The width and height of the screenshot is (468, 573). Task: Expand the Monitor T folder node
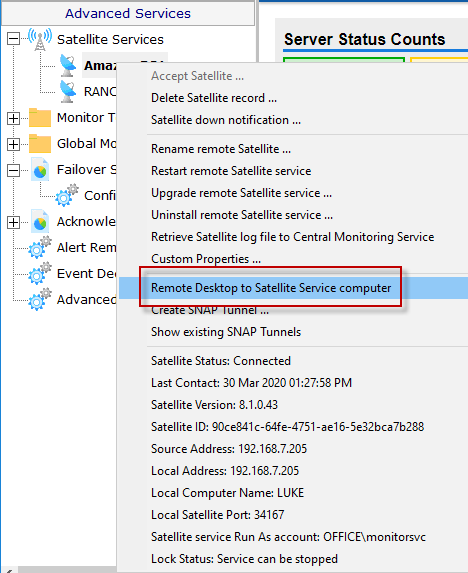(x=14, y=118)
